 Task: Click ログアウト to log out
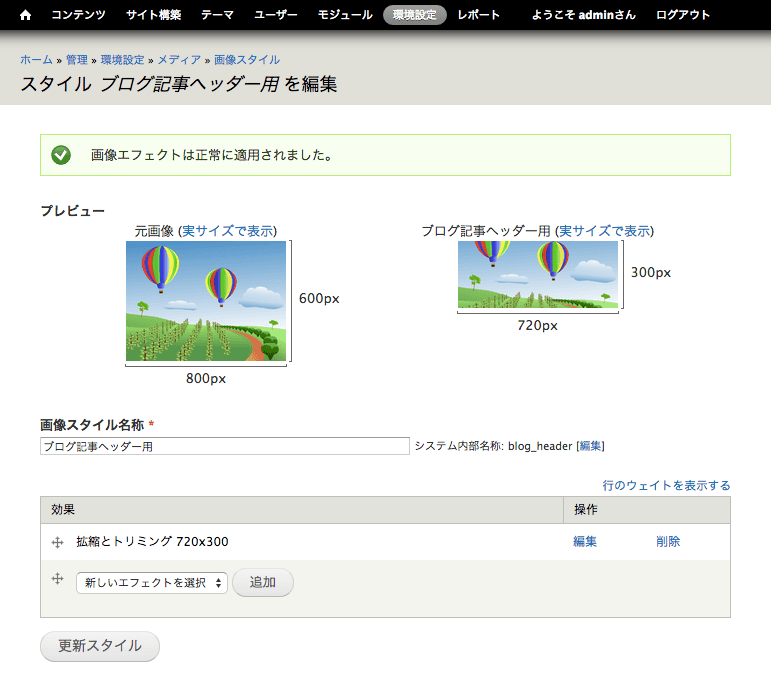pyautogui.click(x=683, y=15)
